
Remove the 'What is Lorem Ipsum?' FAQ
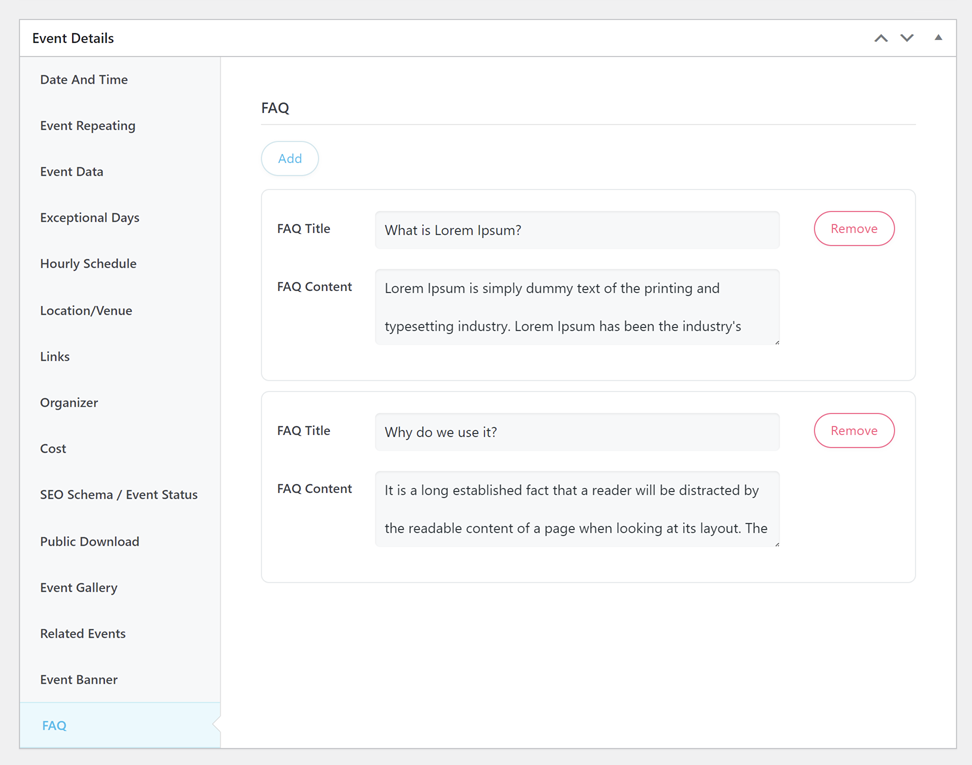[854, 229]
